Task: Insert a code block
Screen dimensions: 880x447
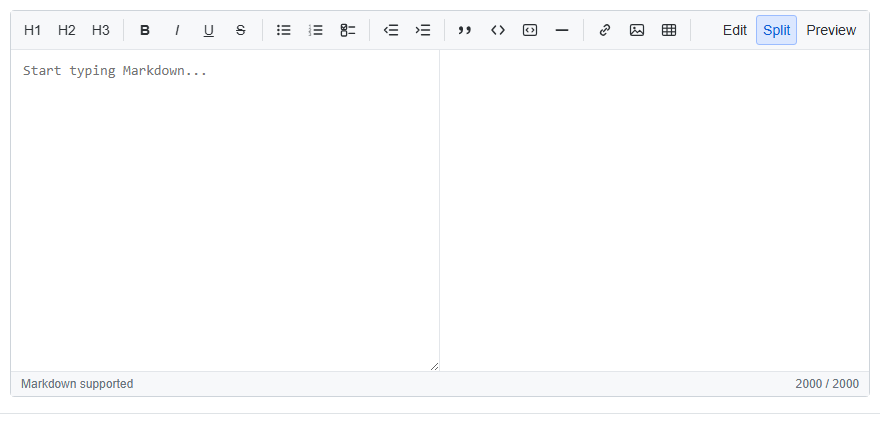Action: click(530, 30)
